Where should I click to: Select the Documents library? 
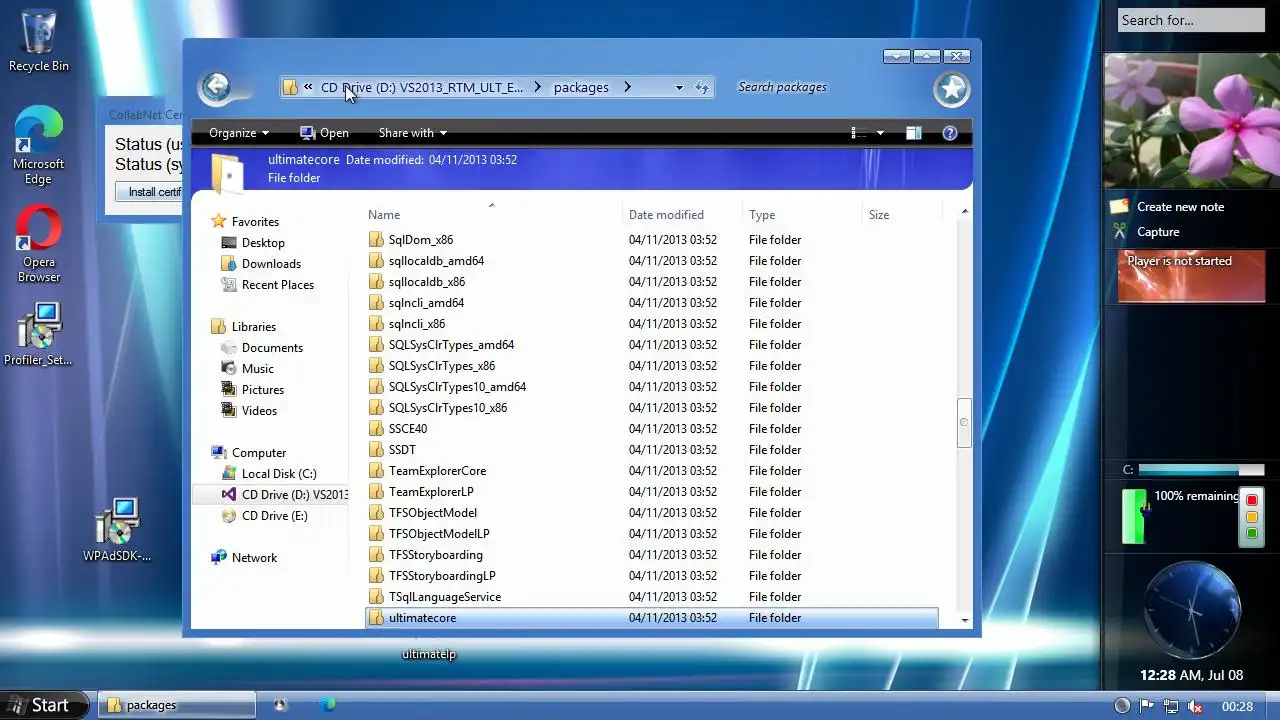(x=271, y=348)
